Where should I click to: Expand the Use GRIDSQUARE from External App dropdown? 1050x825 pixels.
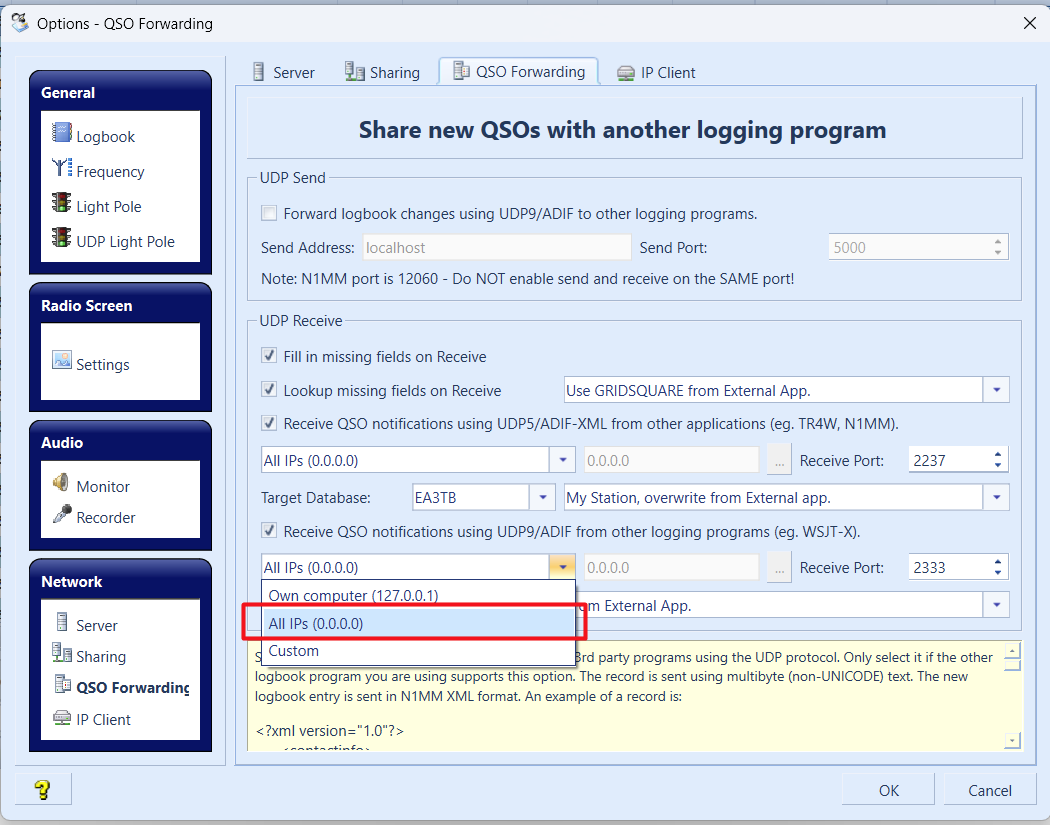996,390
